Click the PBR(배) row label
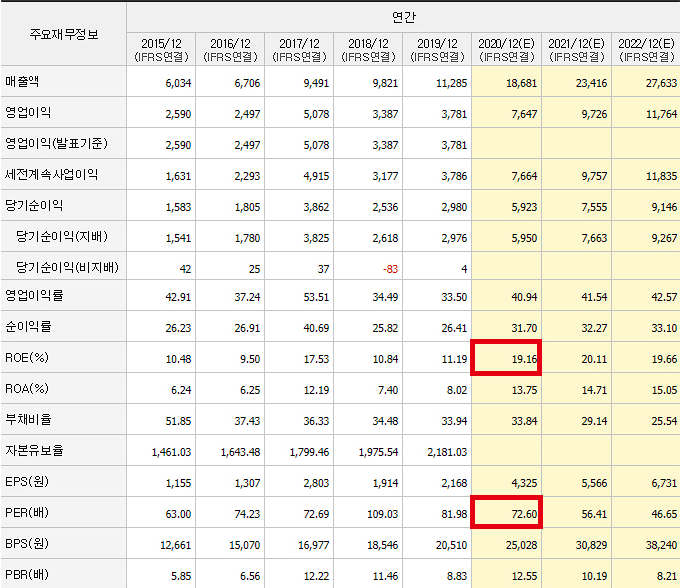 [27, 575]
